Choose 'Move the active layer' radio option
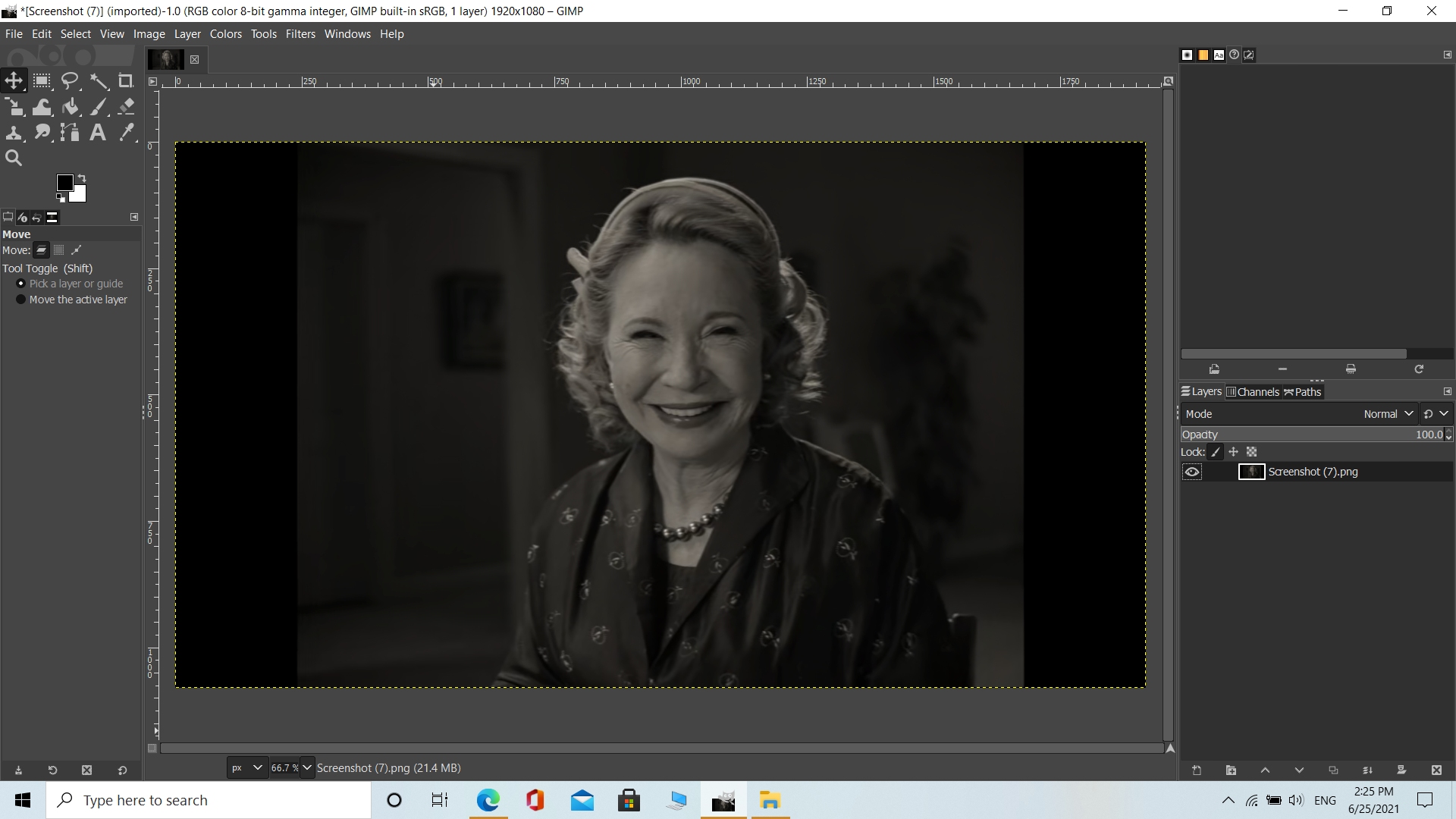1456x819 pixels. (21, 300)
